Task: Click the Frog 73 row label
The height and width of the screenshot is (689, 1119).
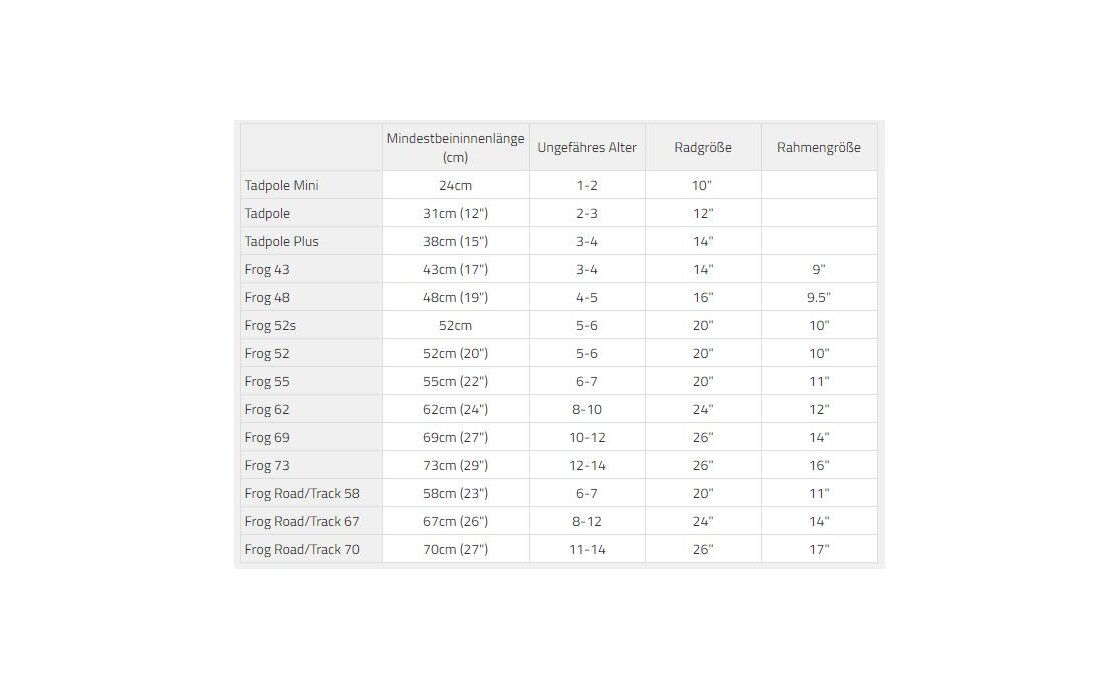Action: point(267,465)
